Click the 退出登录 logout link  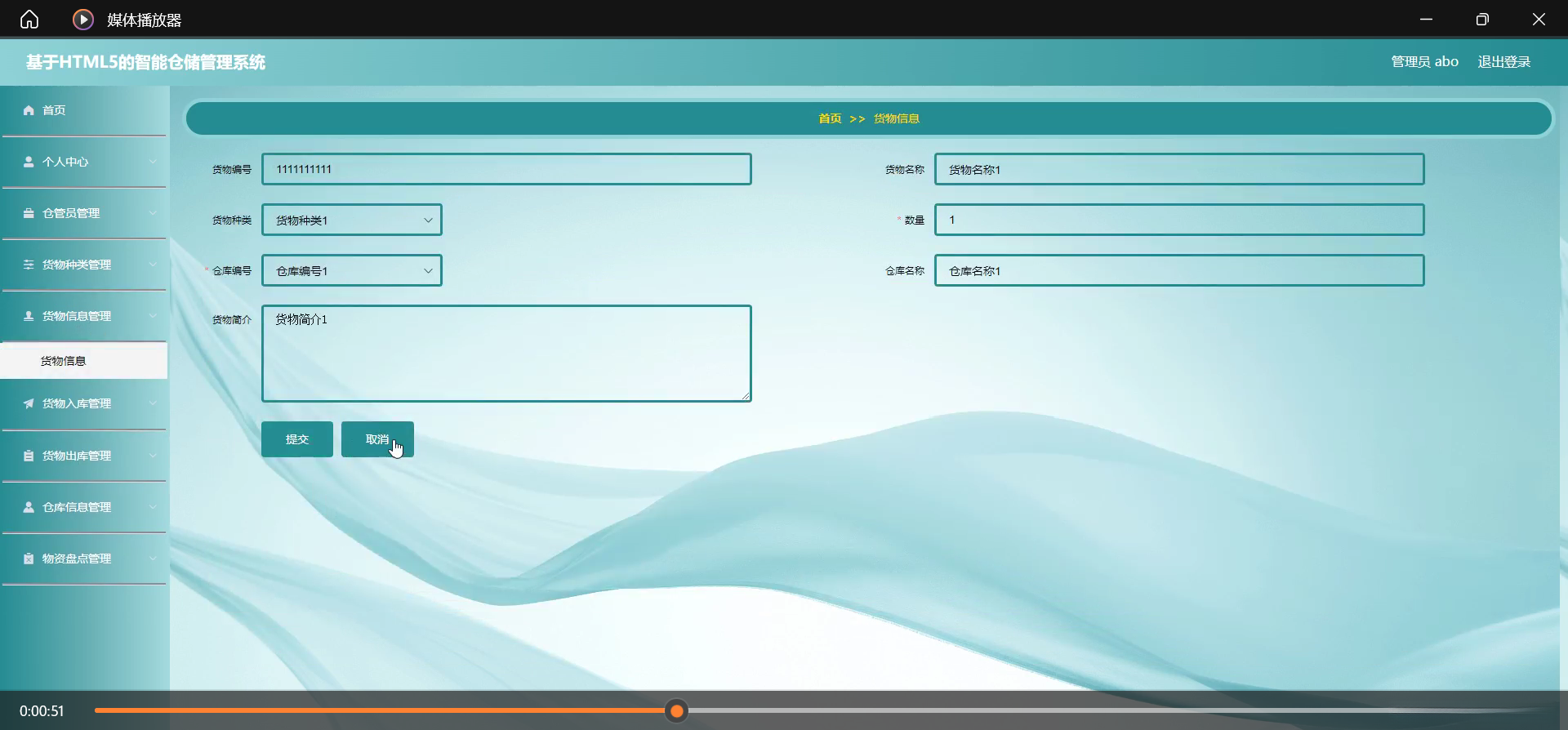1504,62
